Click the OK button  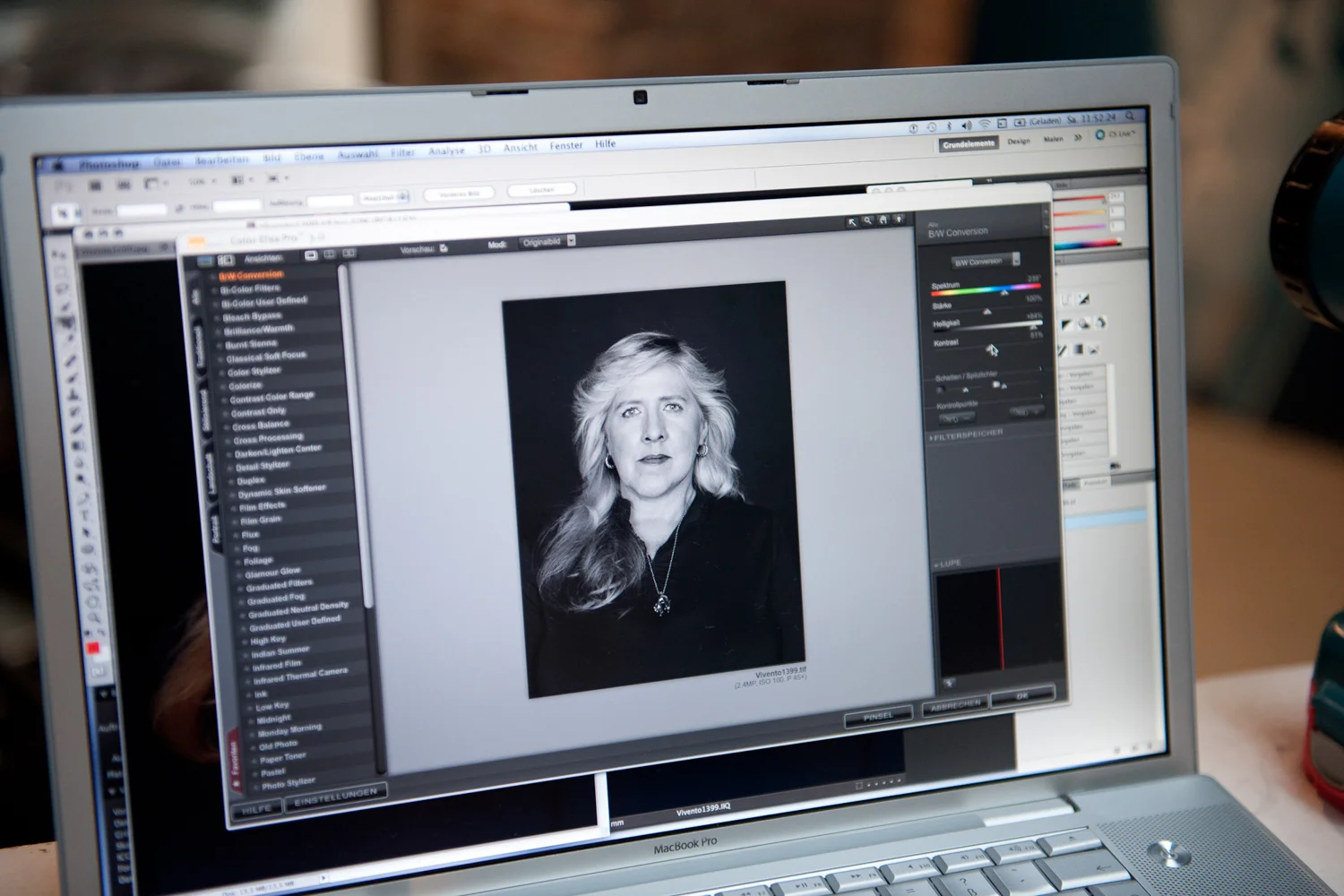(1022, 695)
